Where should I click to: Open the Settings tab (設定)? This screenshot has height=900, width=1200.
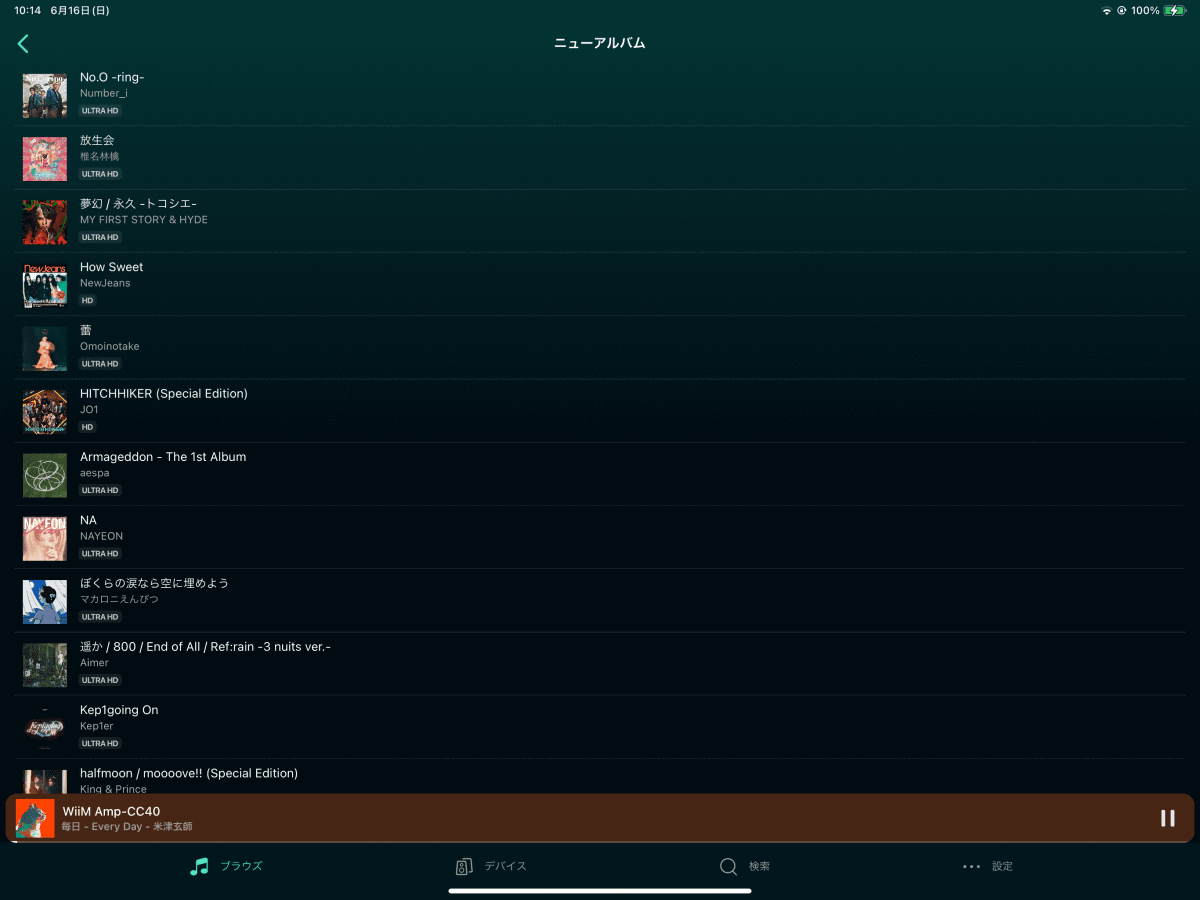[988, 866]
